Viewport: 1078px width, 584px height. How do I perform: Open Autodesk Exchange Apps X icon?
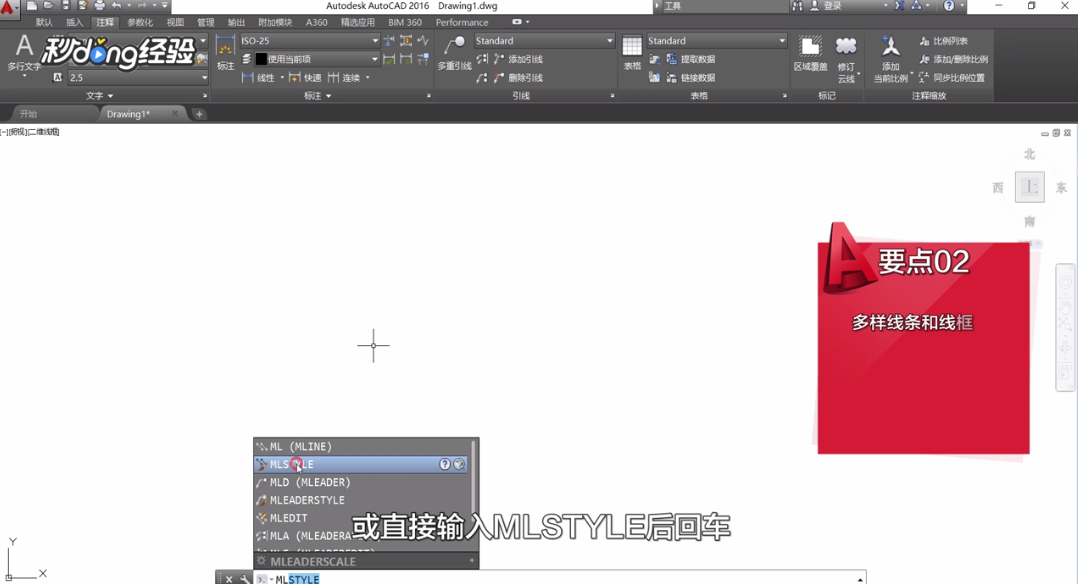(899, 6)
